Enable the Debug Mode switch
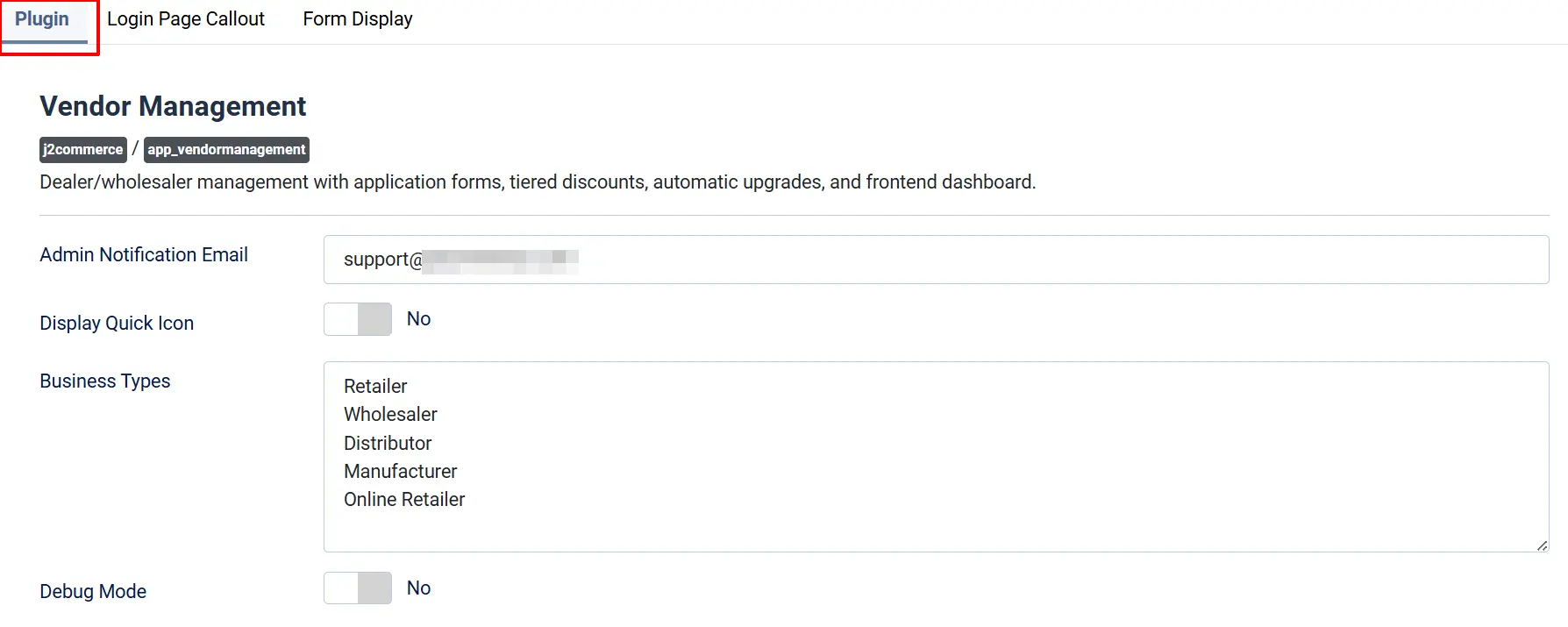The width and height of the screenshot is (1568, 627). [x=358, y=588]
